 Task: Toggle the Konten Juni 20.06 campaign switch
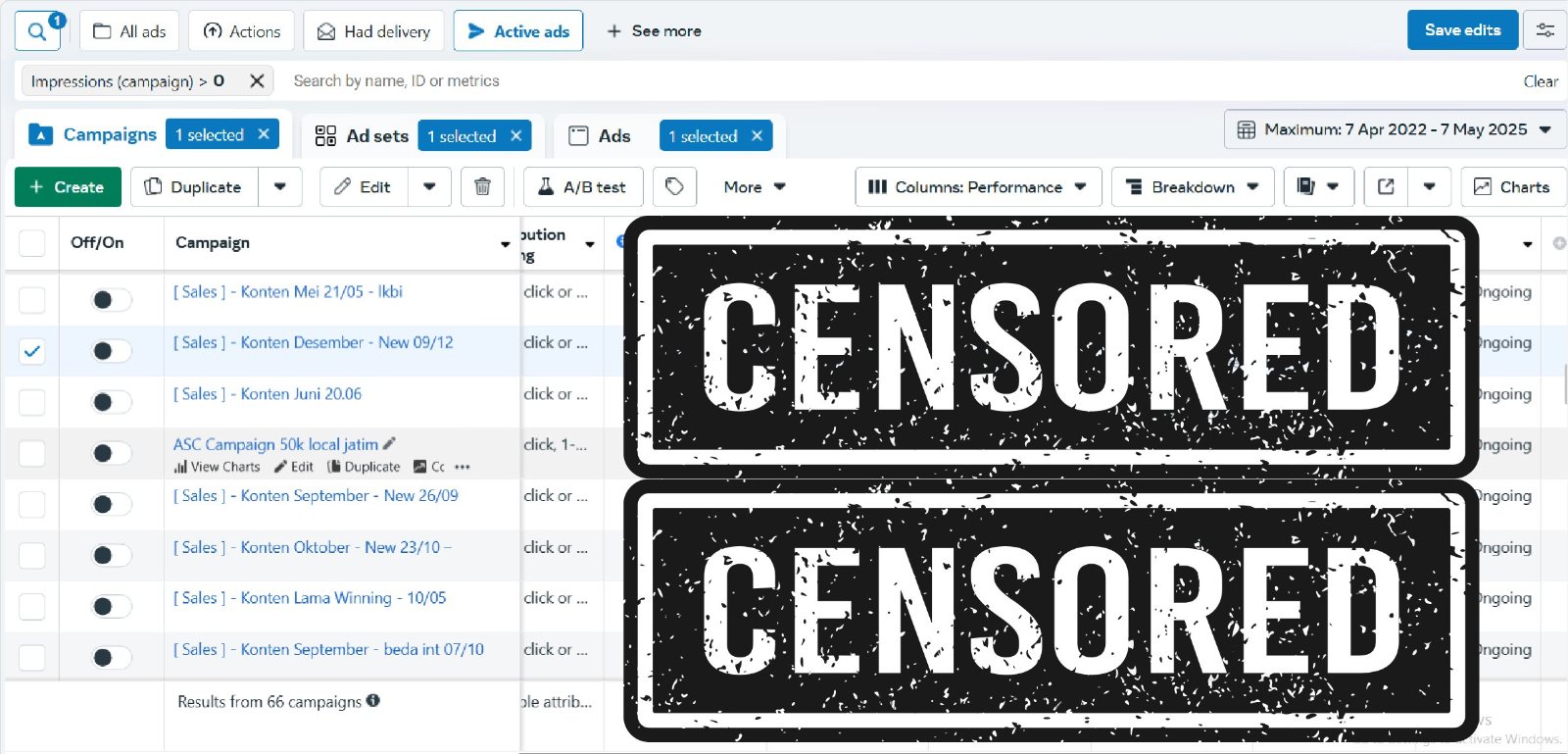coord(111,402)
